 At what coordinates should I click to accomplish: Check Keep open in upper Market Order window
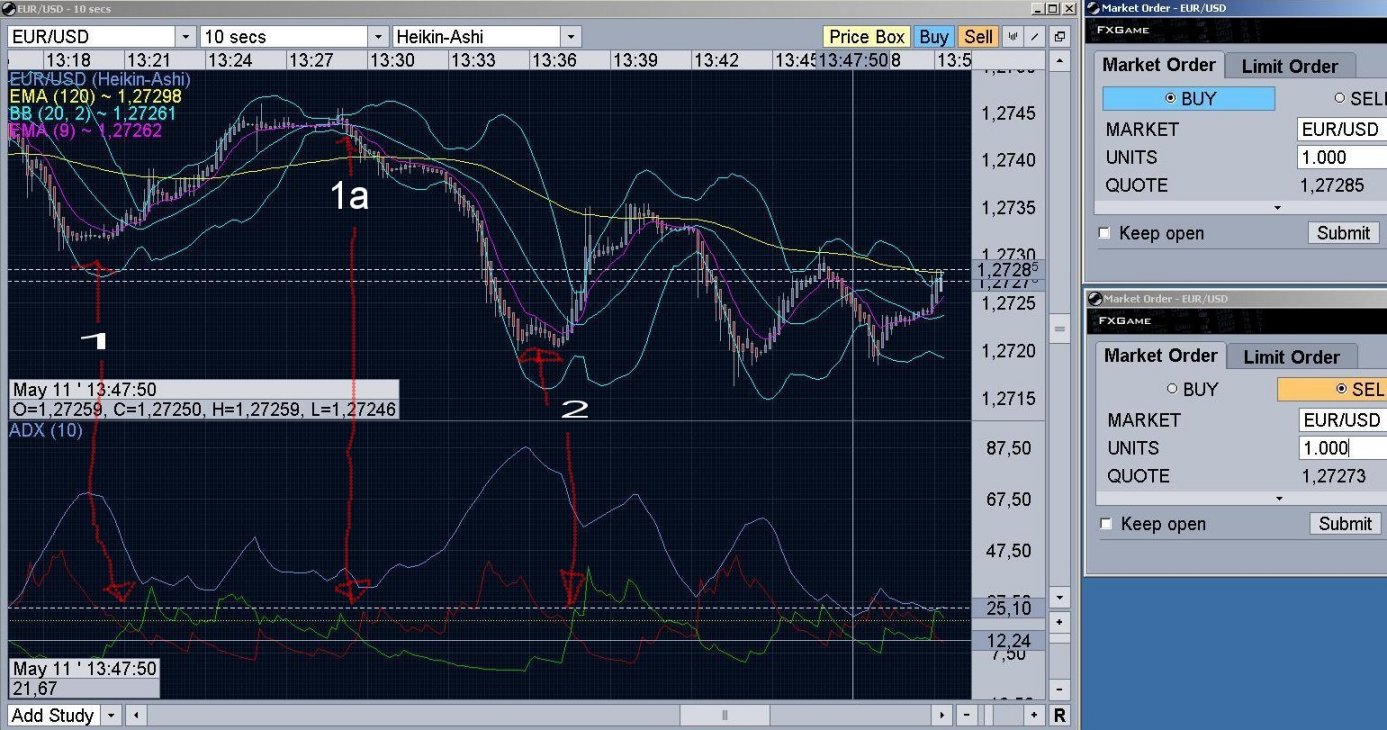pos(1105,233)
